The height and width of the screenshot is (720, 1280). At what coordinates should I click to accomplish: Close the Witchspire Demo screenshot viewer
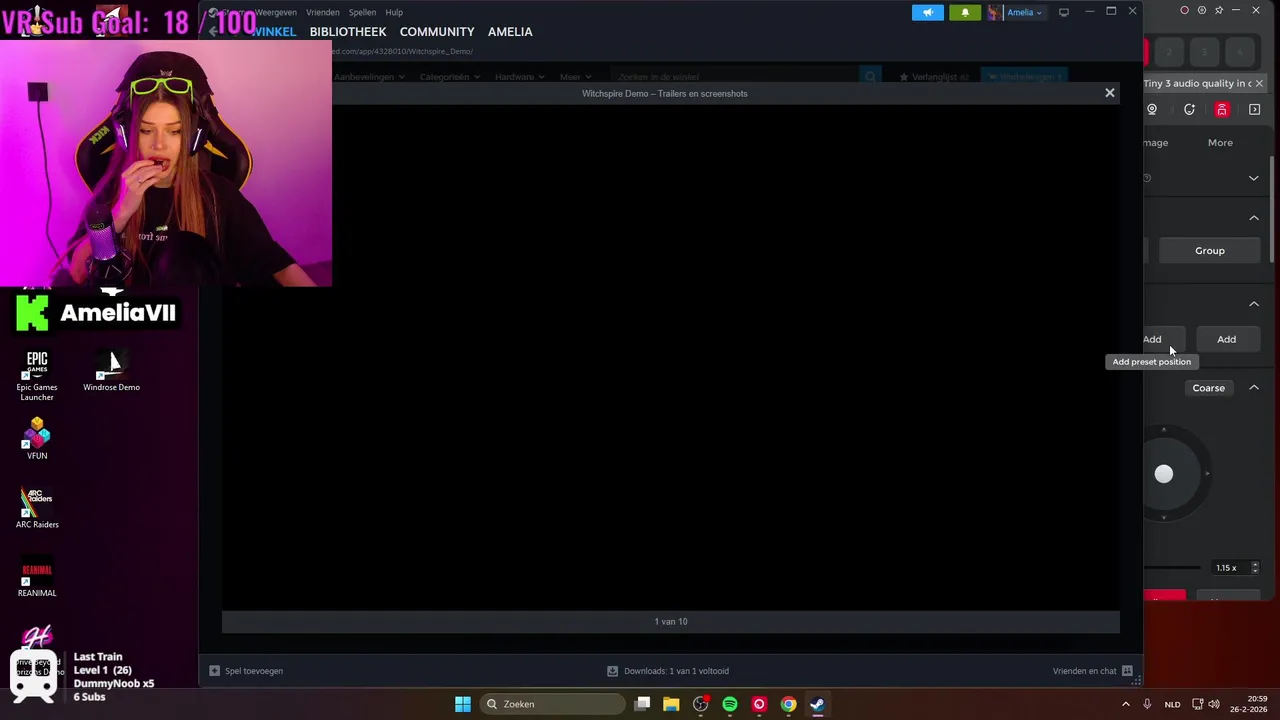pyautogui.click(x=1109, y=92)
